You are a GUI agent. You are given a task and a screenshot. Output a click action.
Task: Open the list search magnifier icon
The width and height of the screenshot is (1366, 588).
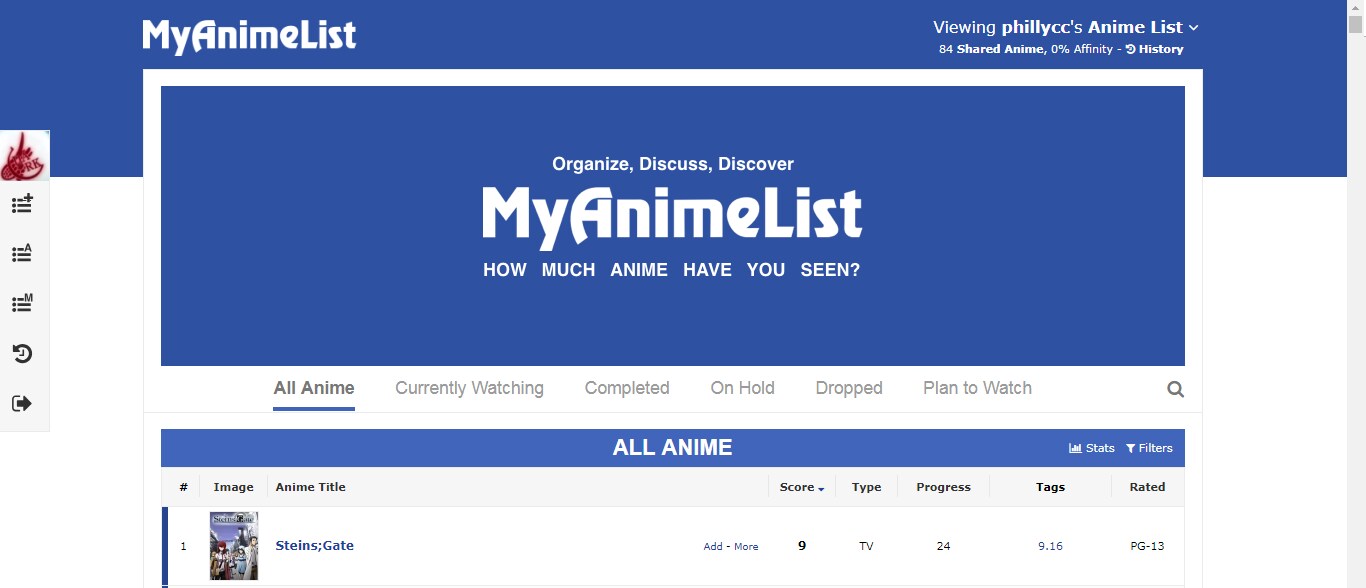[1175, 389]
